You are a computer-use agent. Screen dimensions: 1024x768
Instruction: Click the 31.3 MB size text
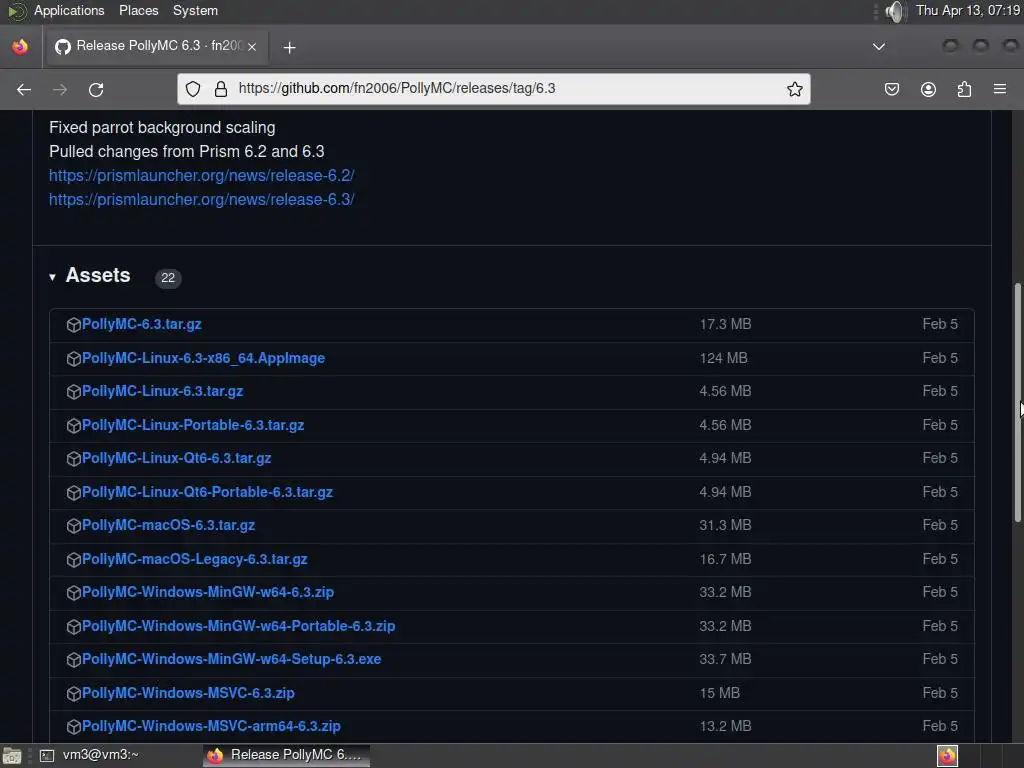[x=725, y=526]
